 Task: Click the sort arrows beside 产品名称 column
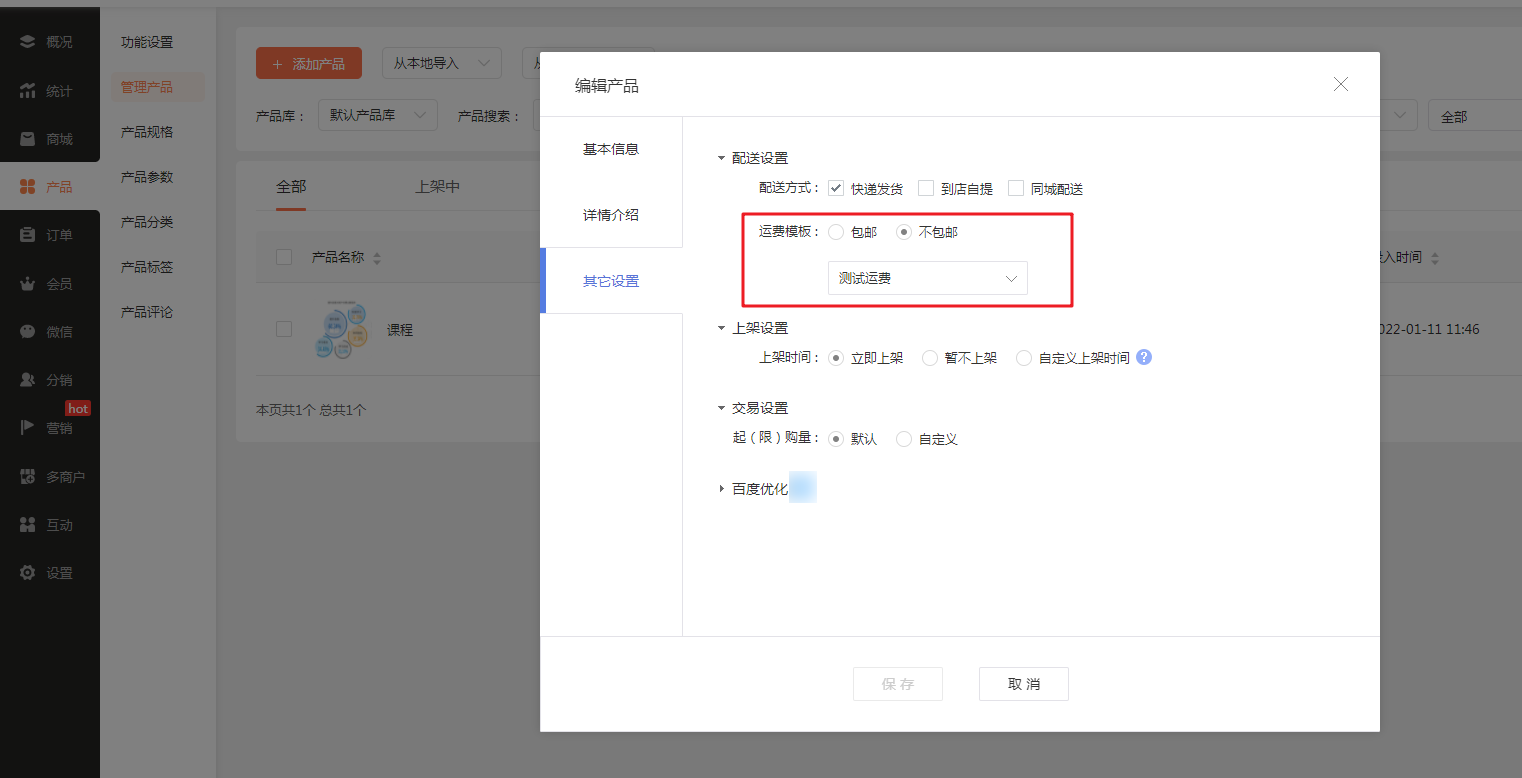tap(377, 258)
